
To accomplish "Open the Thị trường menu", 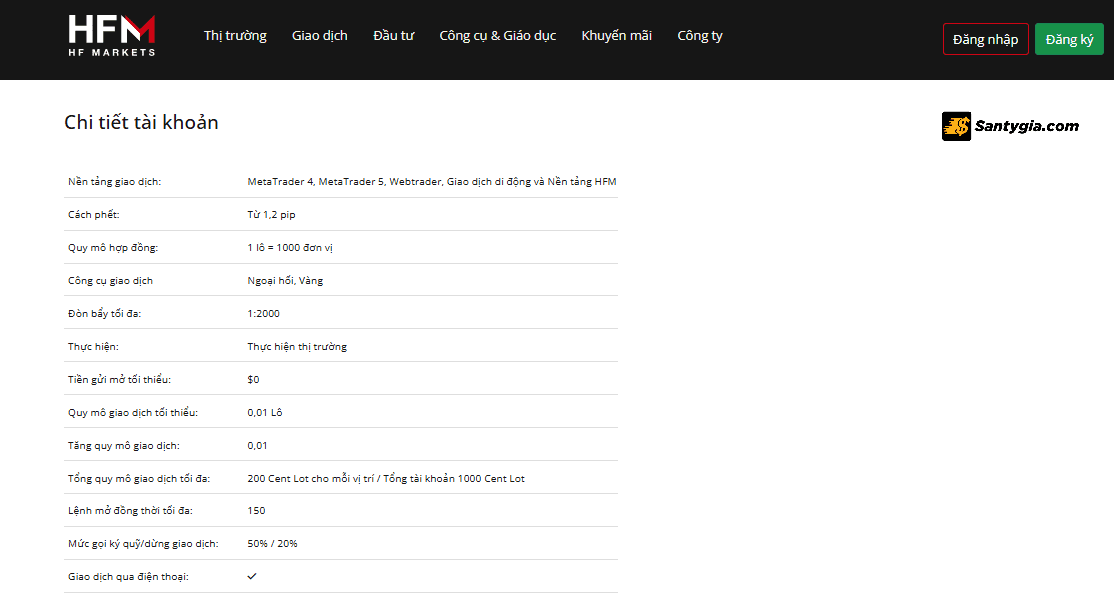I will click(x=235, y=36).
